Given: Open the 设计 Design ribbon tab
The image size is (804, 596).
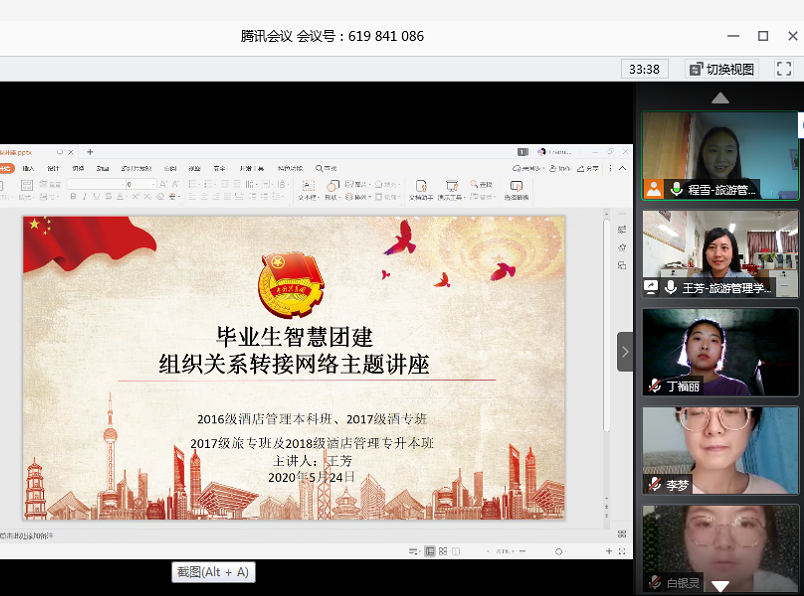Looking at the screenshot, I should 54,168.
